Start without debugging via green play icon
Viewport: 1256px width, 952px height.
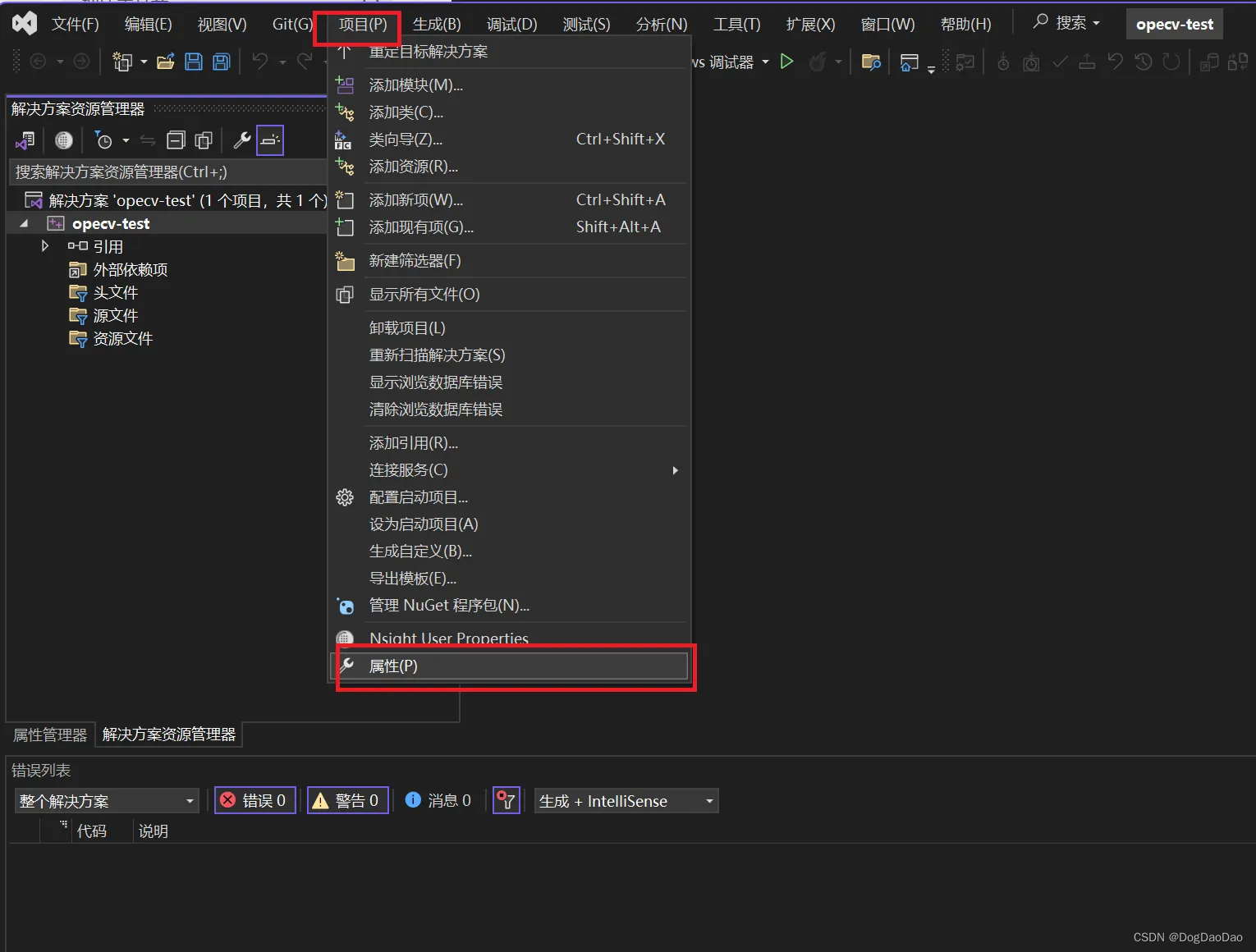click(786, 62)
